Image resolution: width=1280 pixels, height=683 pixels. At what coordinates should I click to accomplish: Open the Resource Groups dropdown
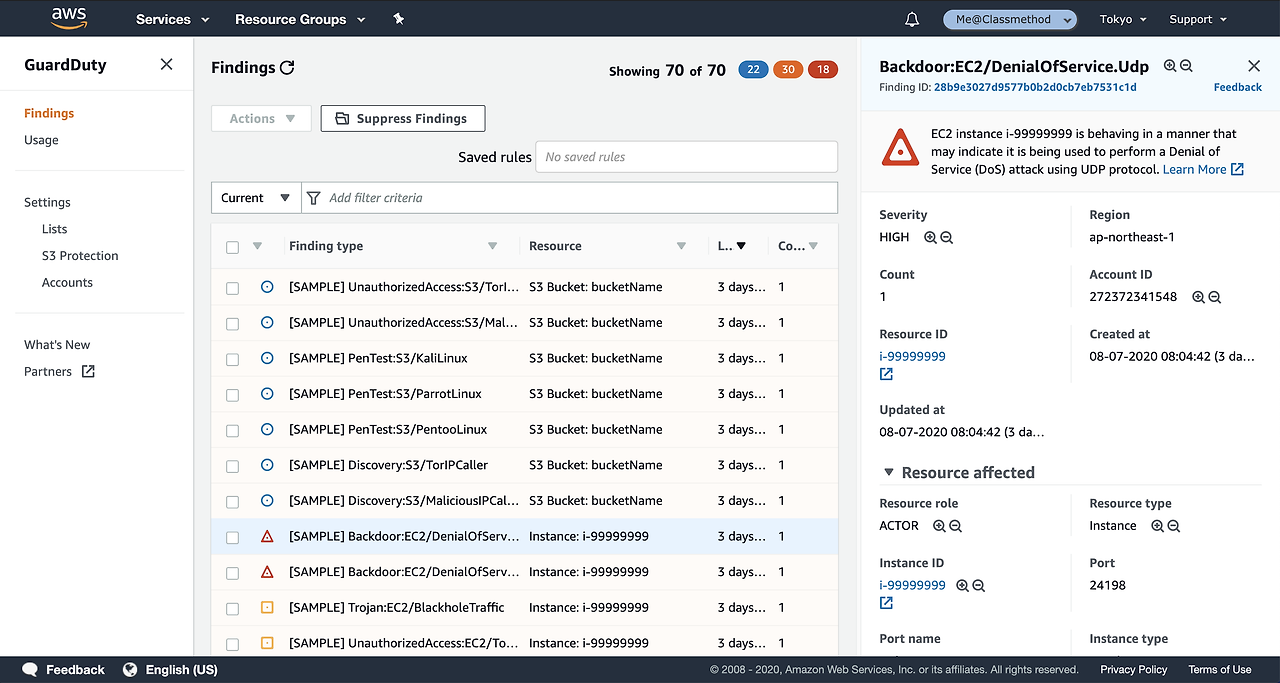click(x=300, y=19)
